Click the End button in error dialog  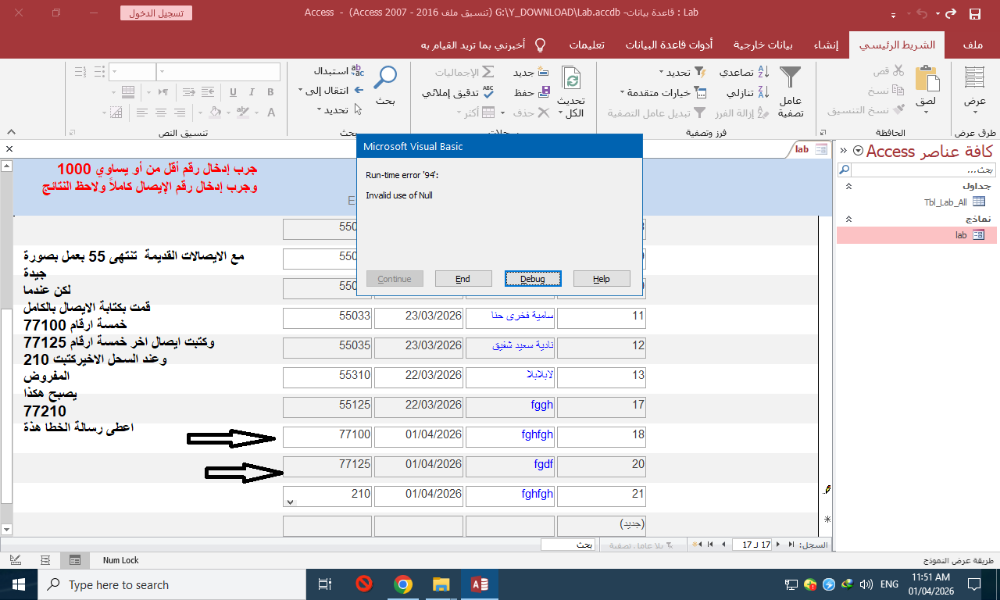tap(463, 279)
